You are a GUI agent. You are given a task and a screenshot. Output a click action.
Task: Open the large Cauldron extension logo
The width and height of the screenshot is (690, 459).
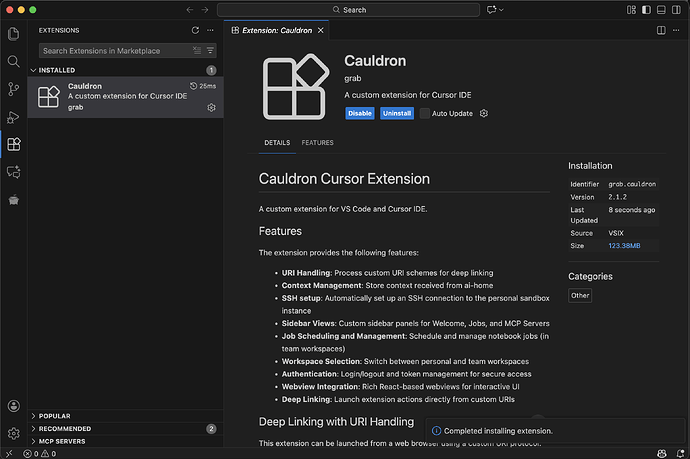click(296, 87)
